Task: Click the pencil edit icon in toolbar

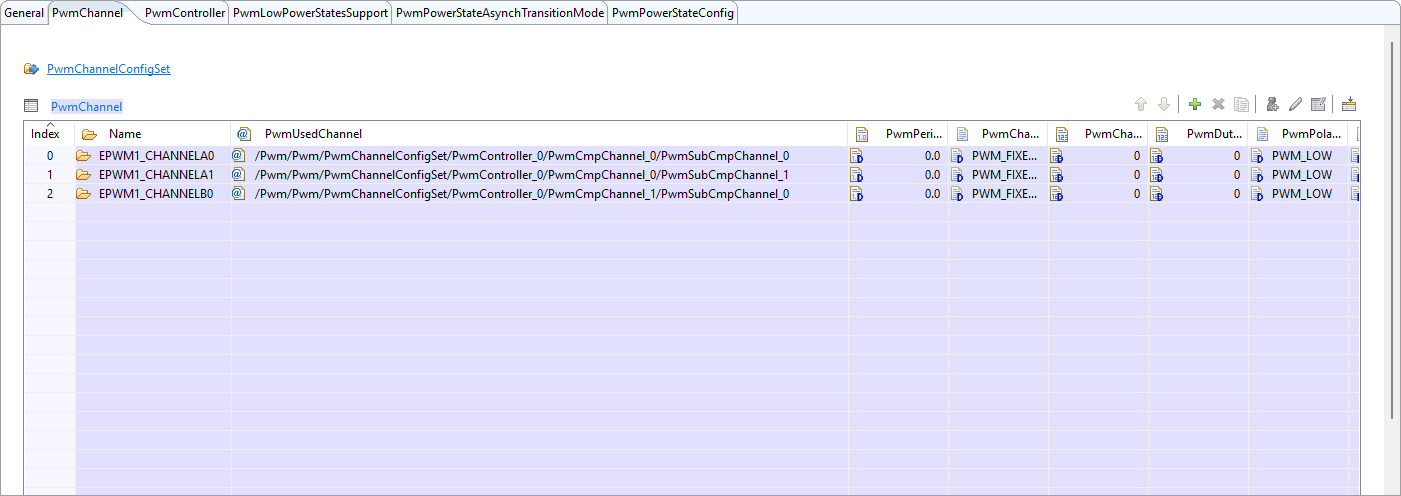Action: tap(1295, 104)
